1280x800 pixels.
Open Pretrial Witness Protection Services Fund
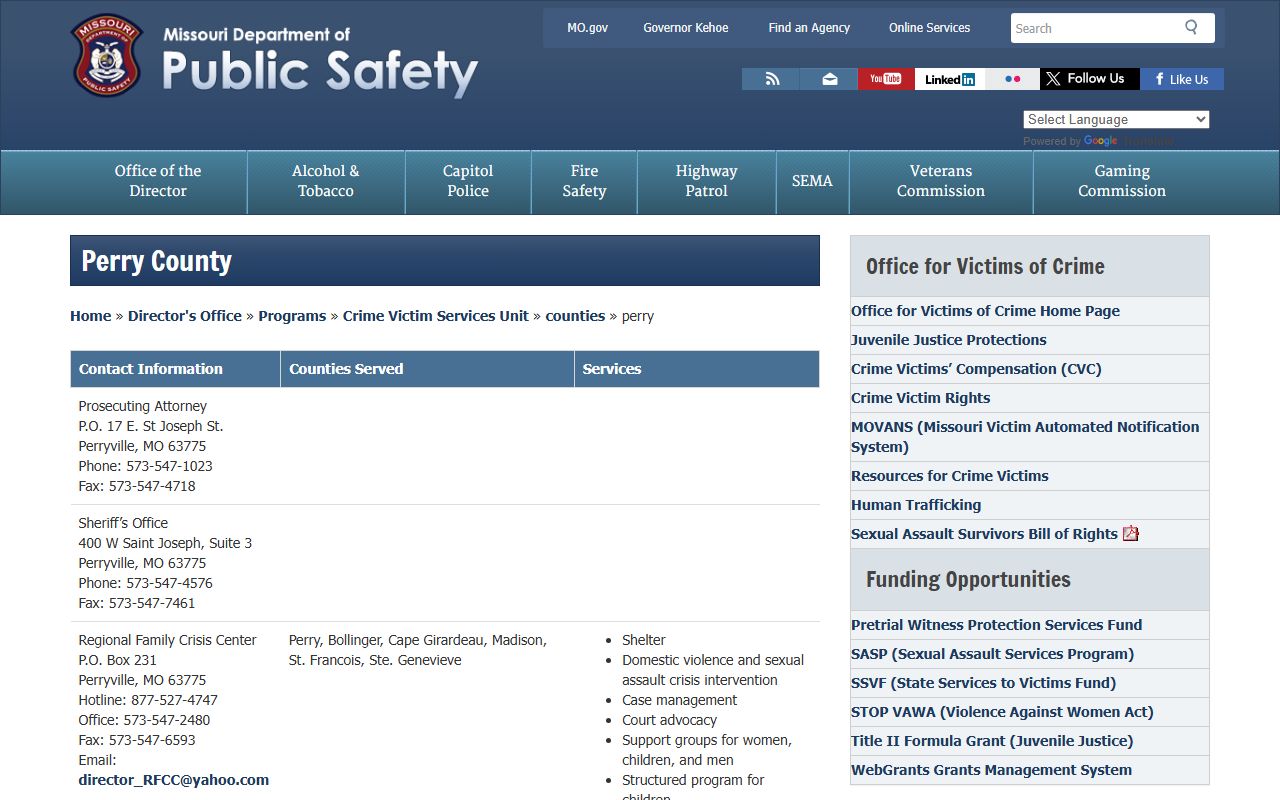tap(996, 625)
